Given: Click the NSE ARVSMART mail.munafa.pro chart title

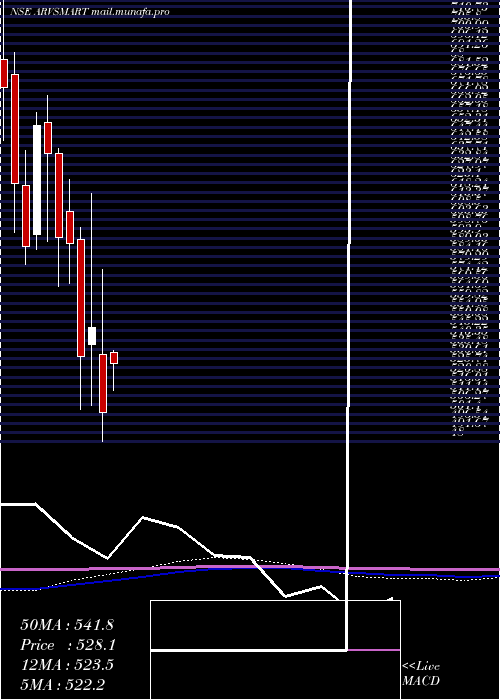Looking at the screenshot, I should point(90,12).
